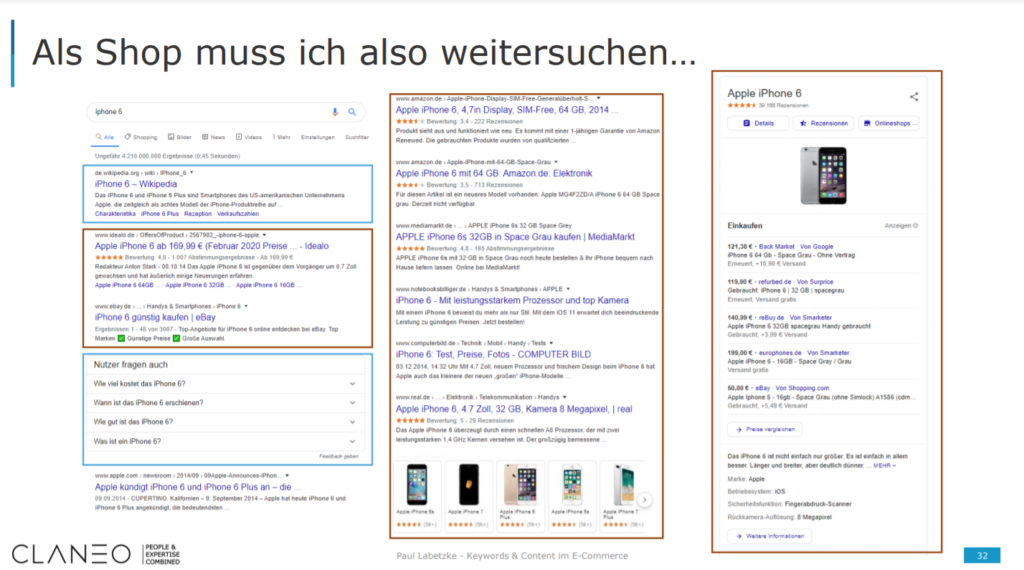
Task: Open the idealo.de URL dropdown arrow
Action: [264, 235]
